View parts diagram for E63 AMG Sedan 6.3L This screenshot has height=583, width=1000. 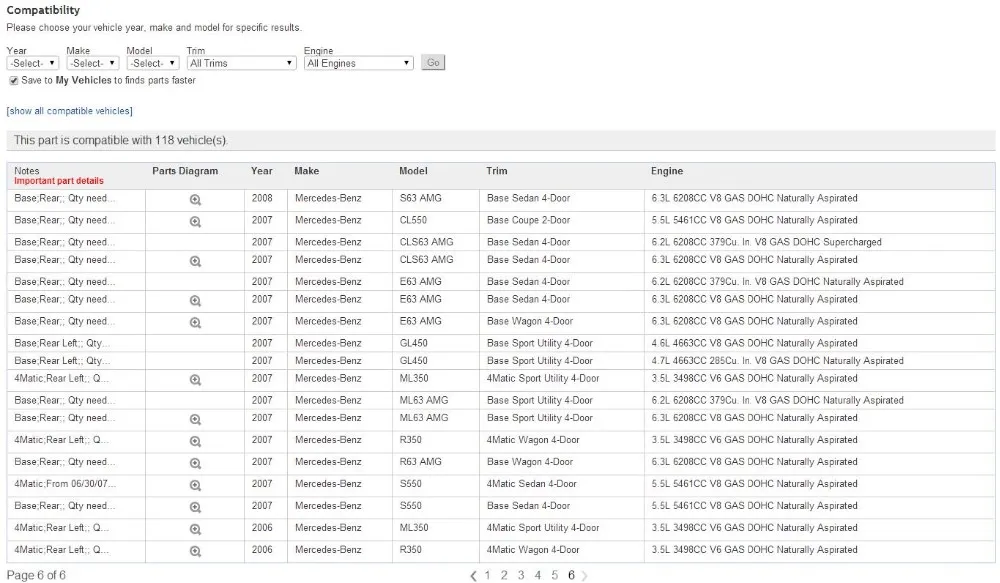(195, 300)
